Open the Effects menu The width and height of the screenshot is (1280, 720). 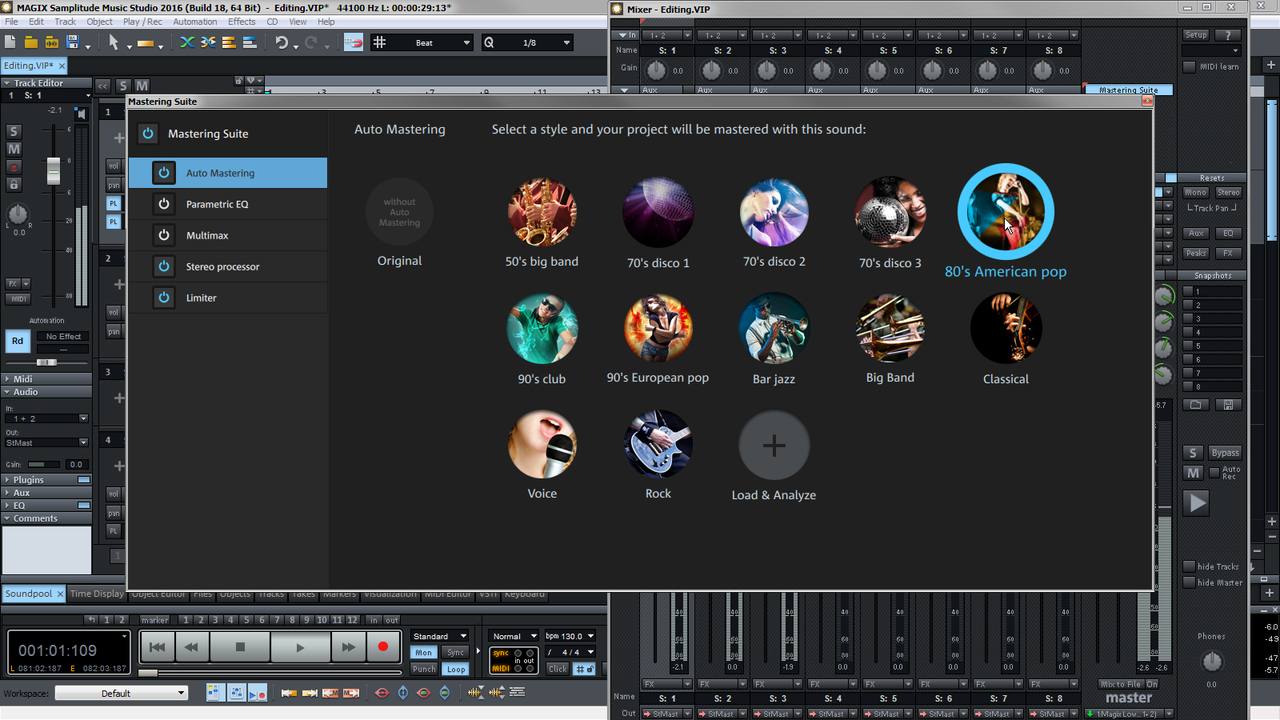tap(241, 21)
